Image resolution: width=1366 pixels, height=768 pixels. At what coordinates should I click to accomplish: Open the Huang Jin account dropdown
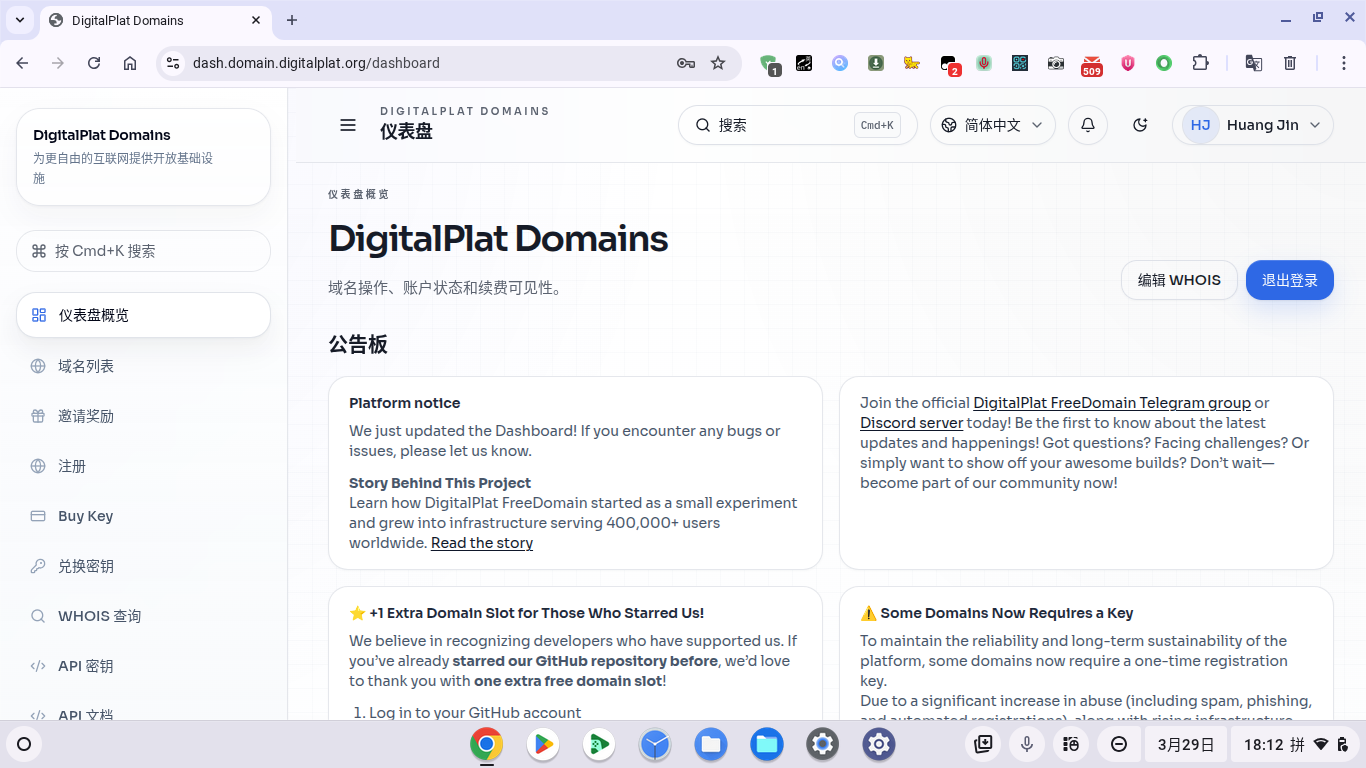click(1252, 125)
